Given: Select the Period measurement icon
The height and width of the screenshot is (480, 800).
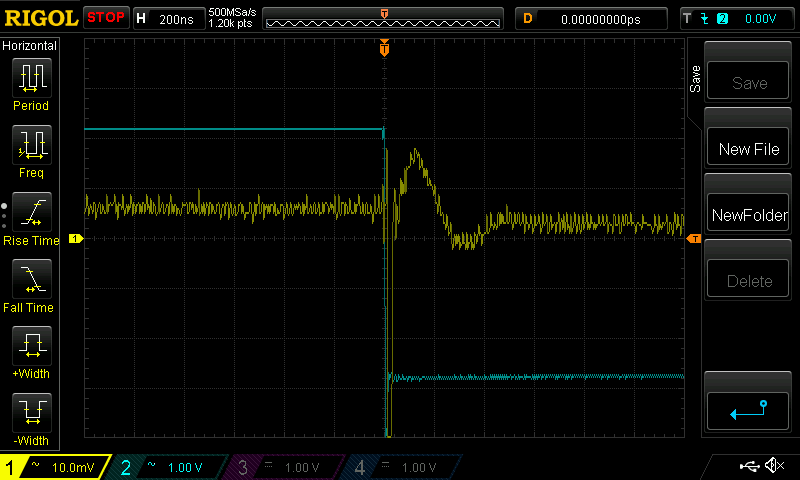Looking at the screenshot, I should (x=32, y=78).
